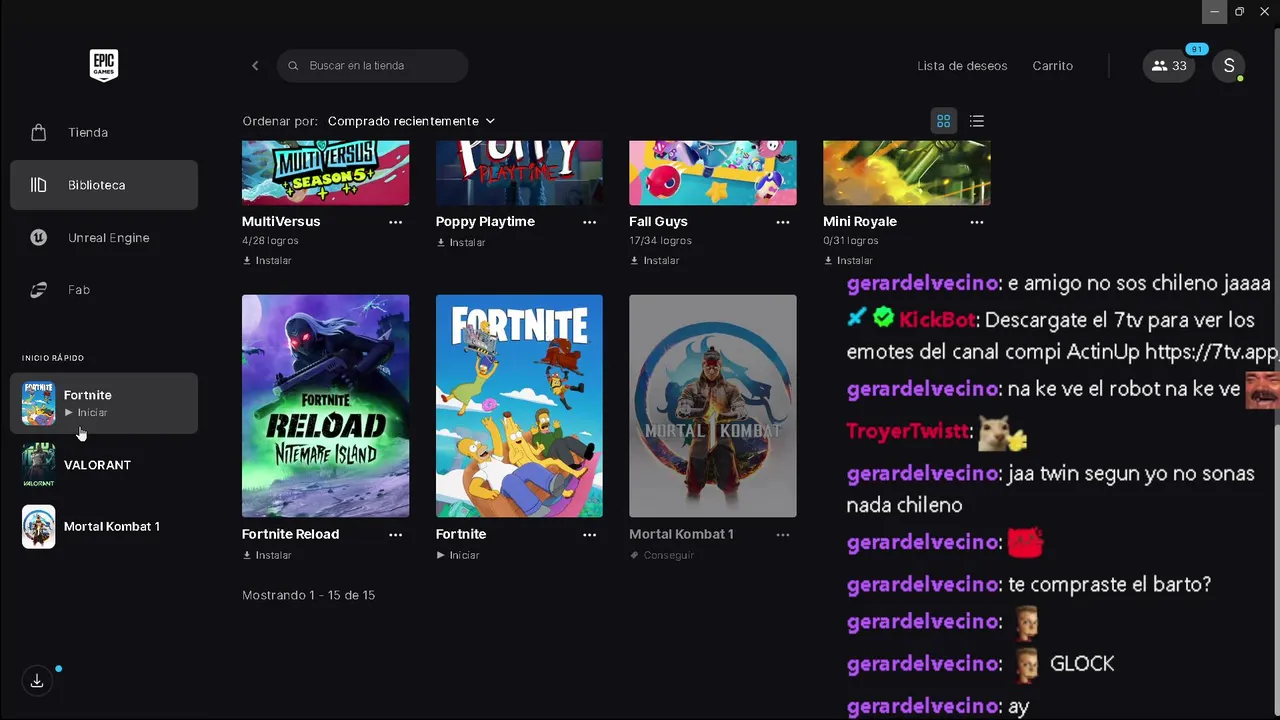
Task: Open Fall Guys options menu
Action: (783, 222)
